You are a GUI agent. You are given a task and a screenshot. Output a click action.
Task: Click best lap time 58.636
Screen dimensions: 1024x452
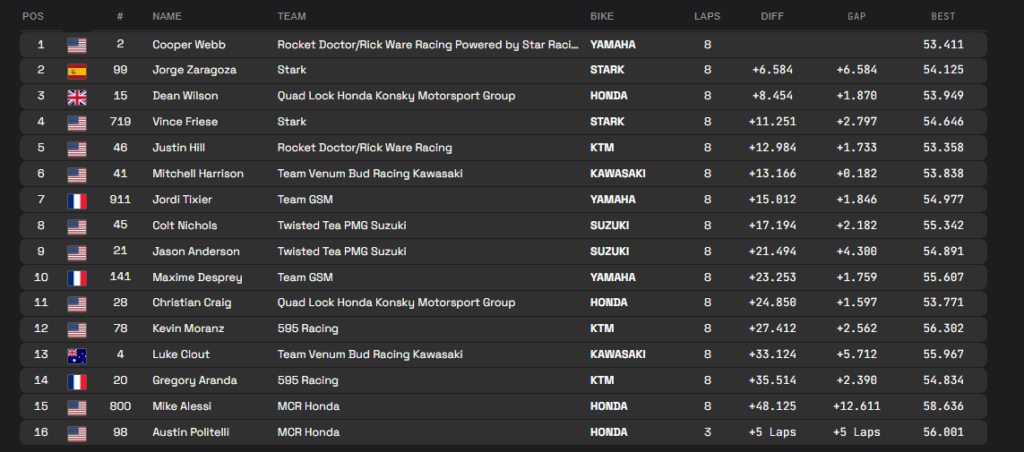coord(943,406)
